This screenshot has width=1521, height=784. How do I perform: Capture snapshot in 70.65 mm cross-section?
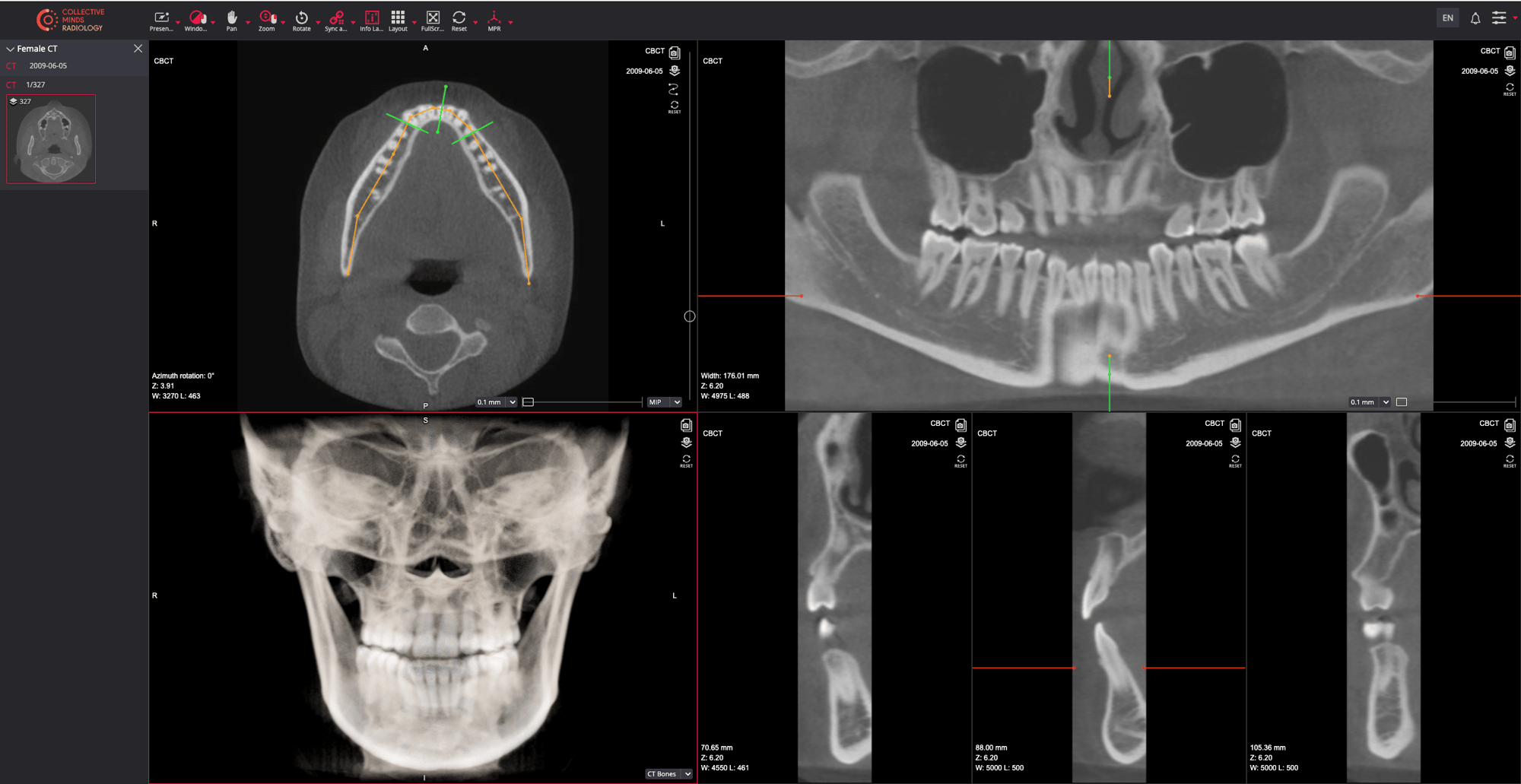pos(961,425)
